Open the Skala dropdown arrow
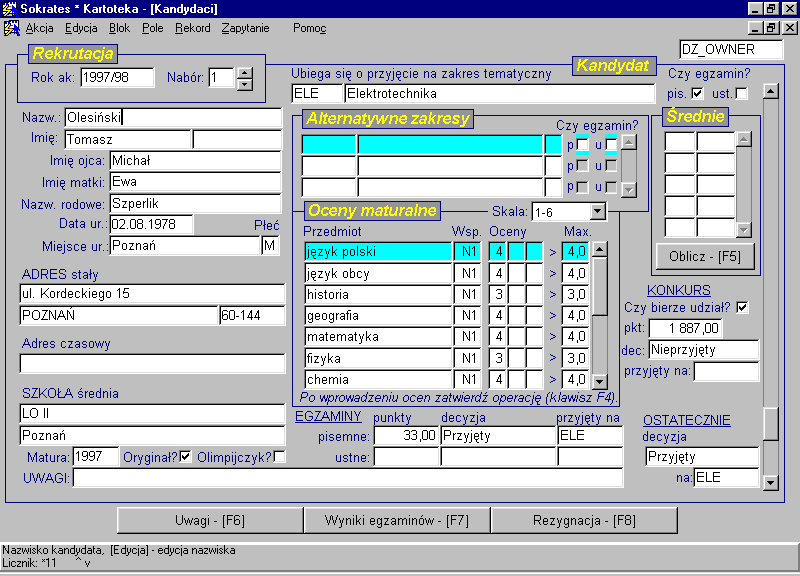The image size is (800, 576). point(597,211)
